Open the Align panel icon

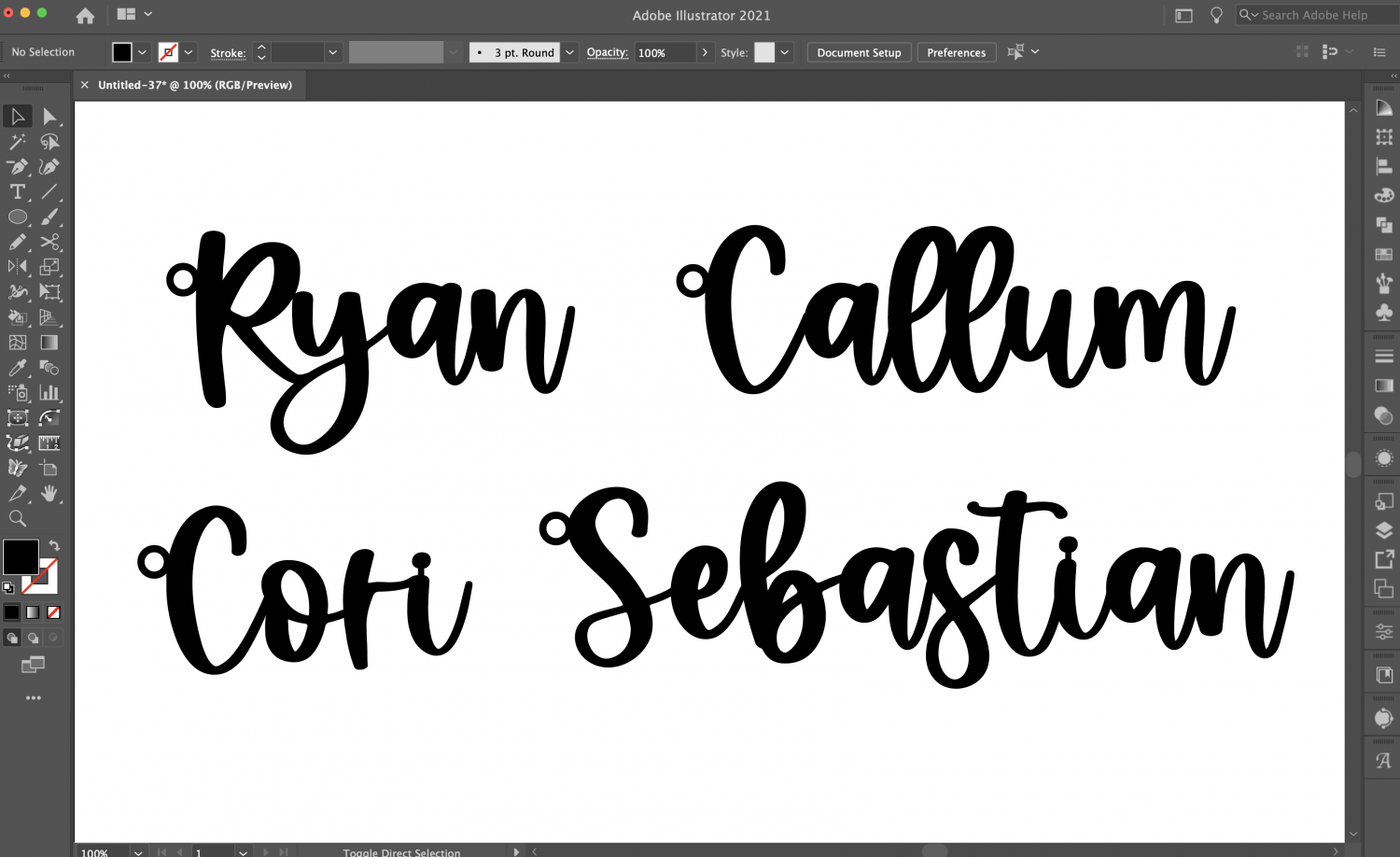click(x=1384, y=167)
